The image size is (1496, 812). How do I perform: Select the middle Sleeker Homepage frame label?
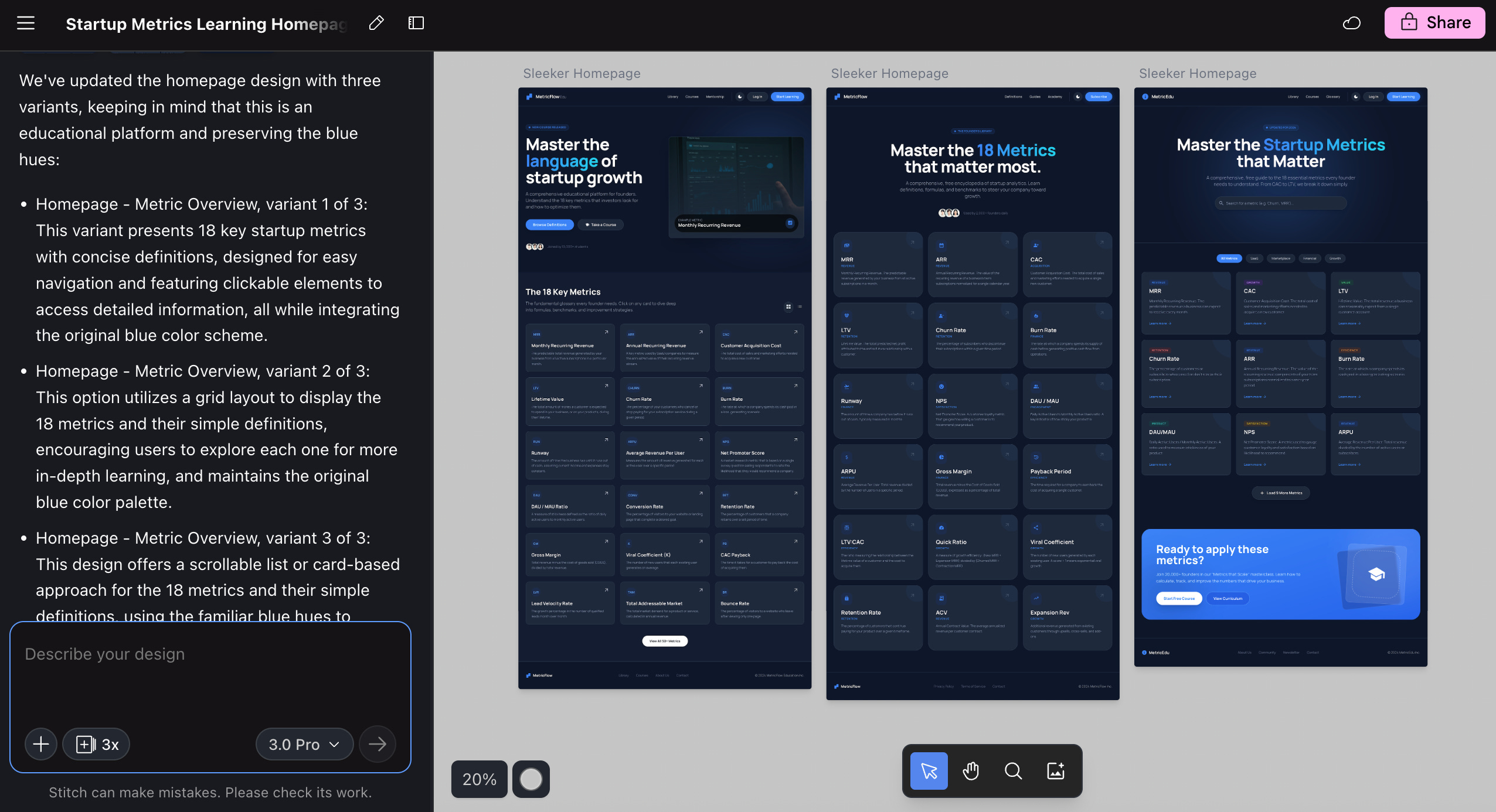(889, 73)
